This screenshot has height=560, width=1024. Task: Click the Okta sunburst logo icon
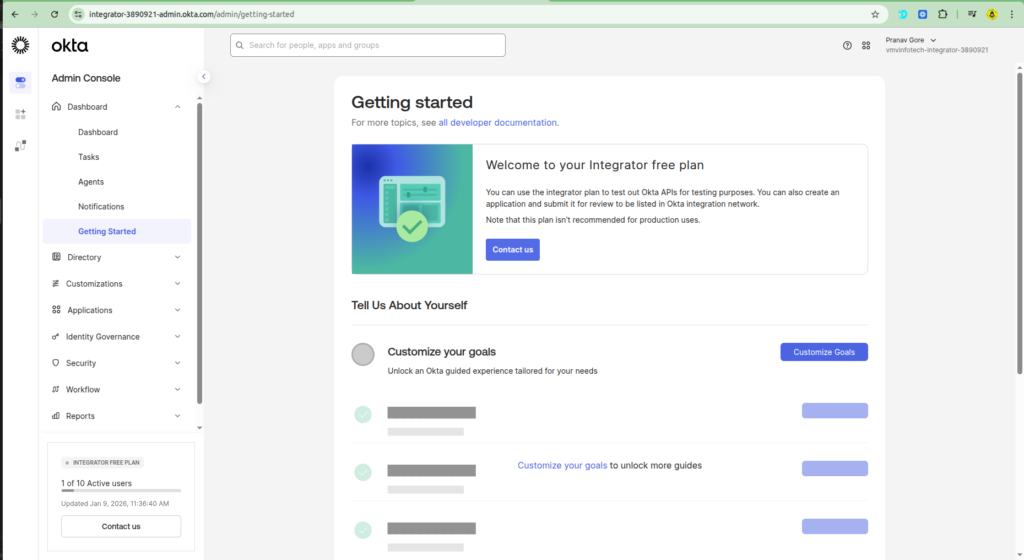pyautogui.click(x=20, y=45)
